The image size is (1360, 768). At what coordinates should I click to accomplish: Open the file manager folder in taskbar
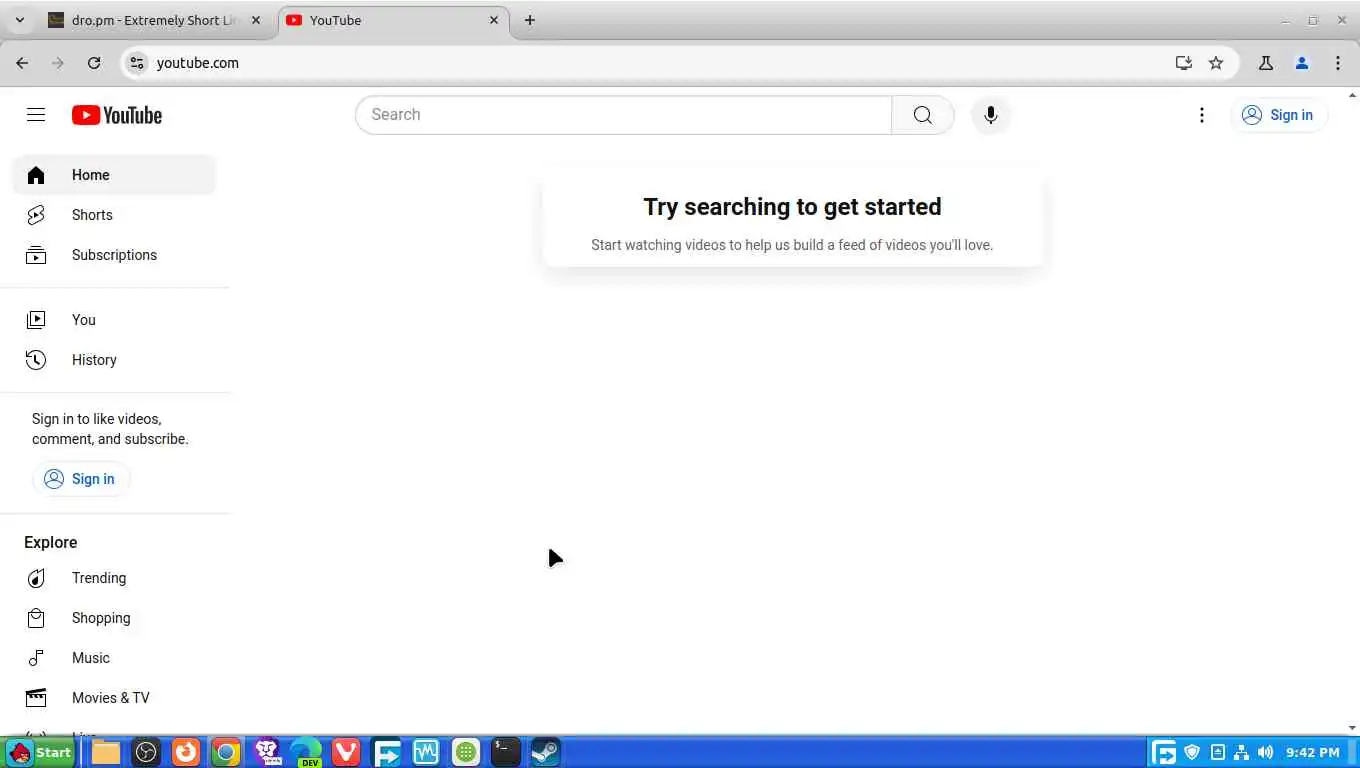tap(106, 752)
